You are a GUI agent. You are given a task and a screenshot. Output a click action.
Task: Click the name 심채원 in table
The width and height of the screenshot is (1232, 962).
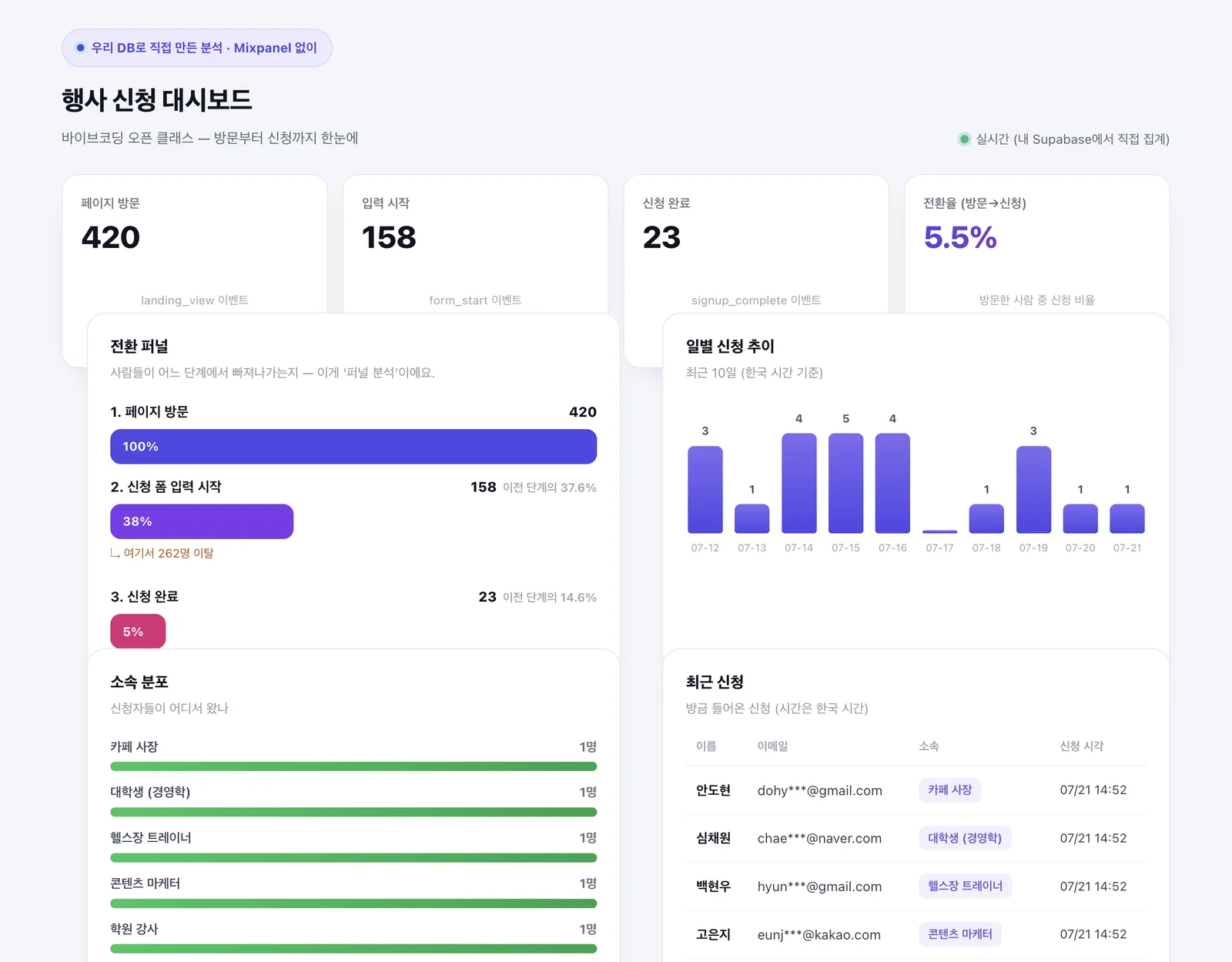pos(713,838)
